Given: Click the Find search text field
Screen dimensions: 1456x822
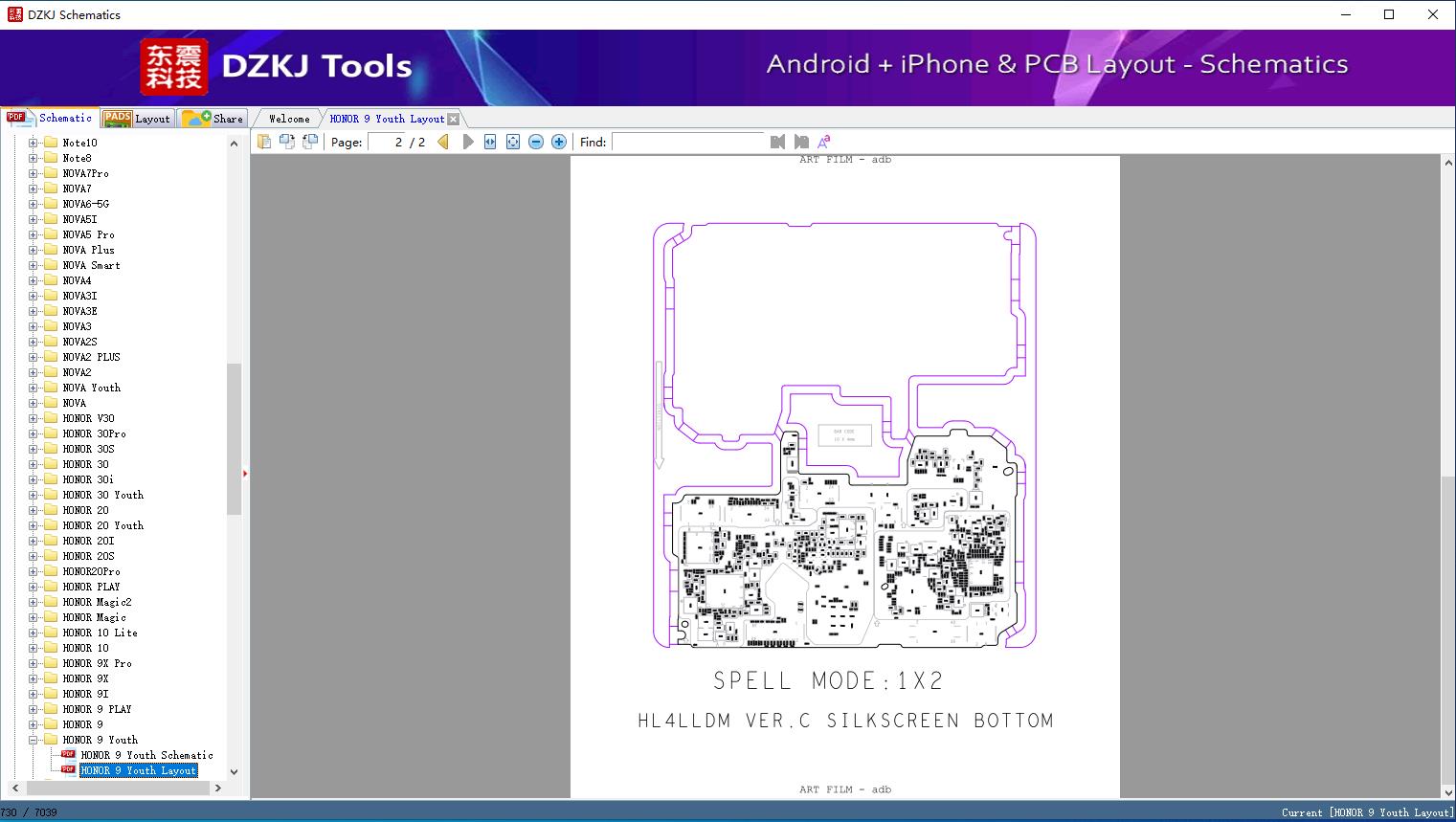Looking at the screenshot, I should (x=688, y=142).
